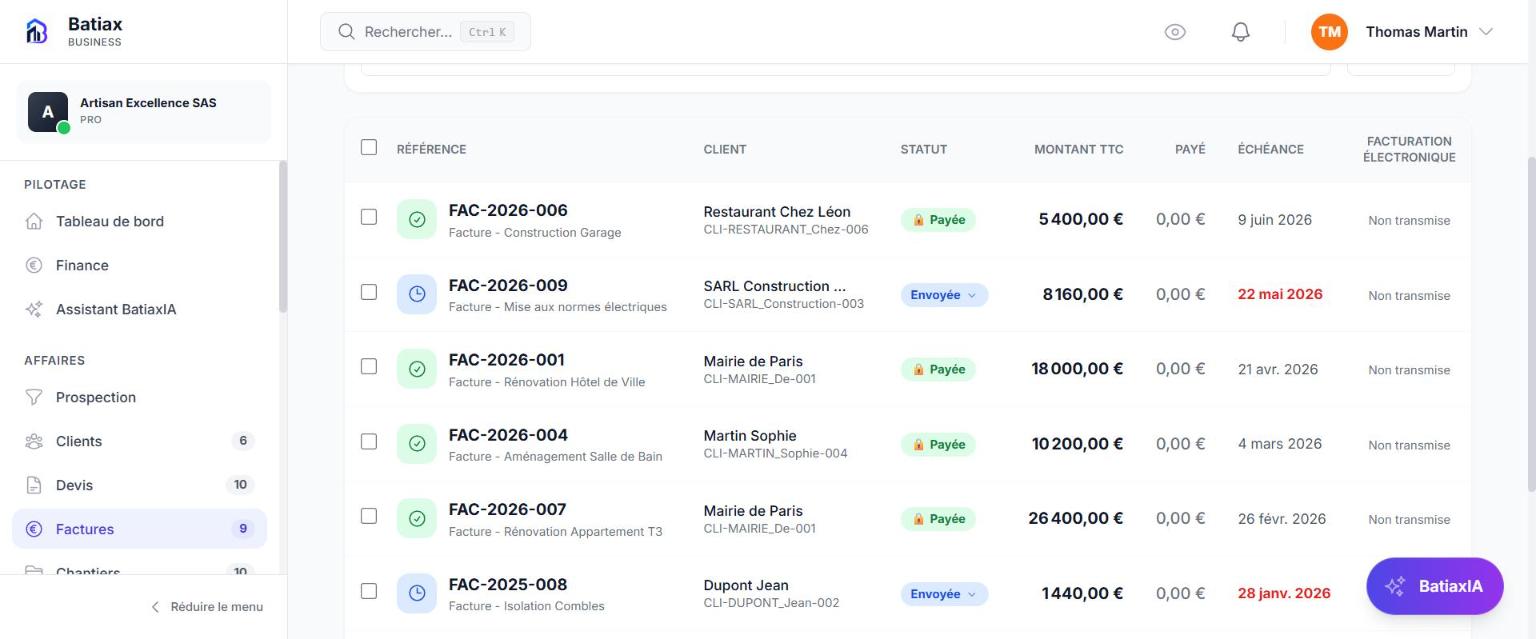Tick the select-all checkbox in table header
This screenshot has height=639, width=1536.
369,147
